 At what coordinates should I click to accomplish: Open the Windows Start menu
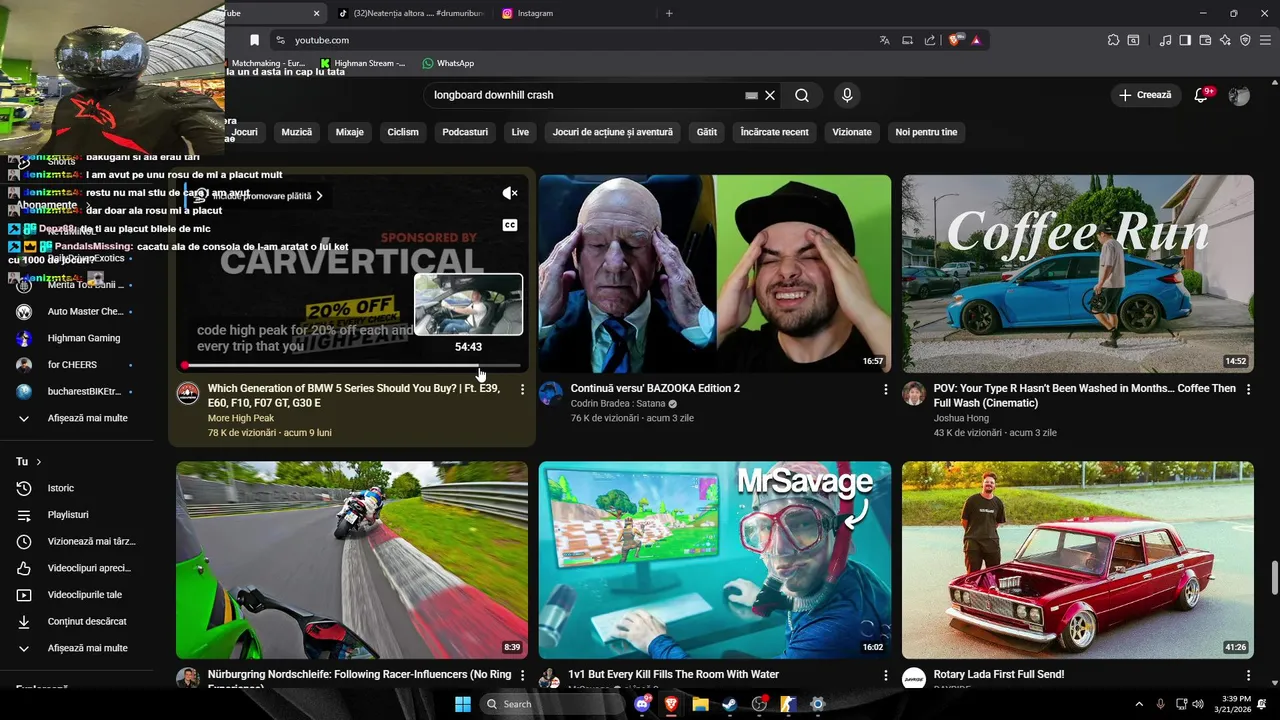[x=463, y=704]
